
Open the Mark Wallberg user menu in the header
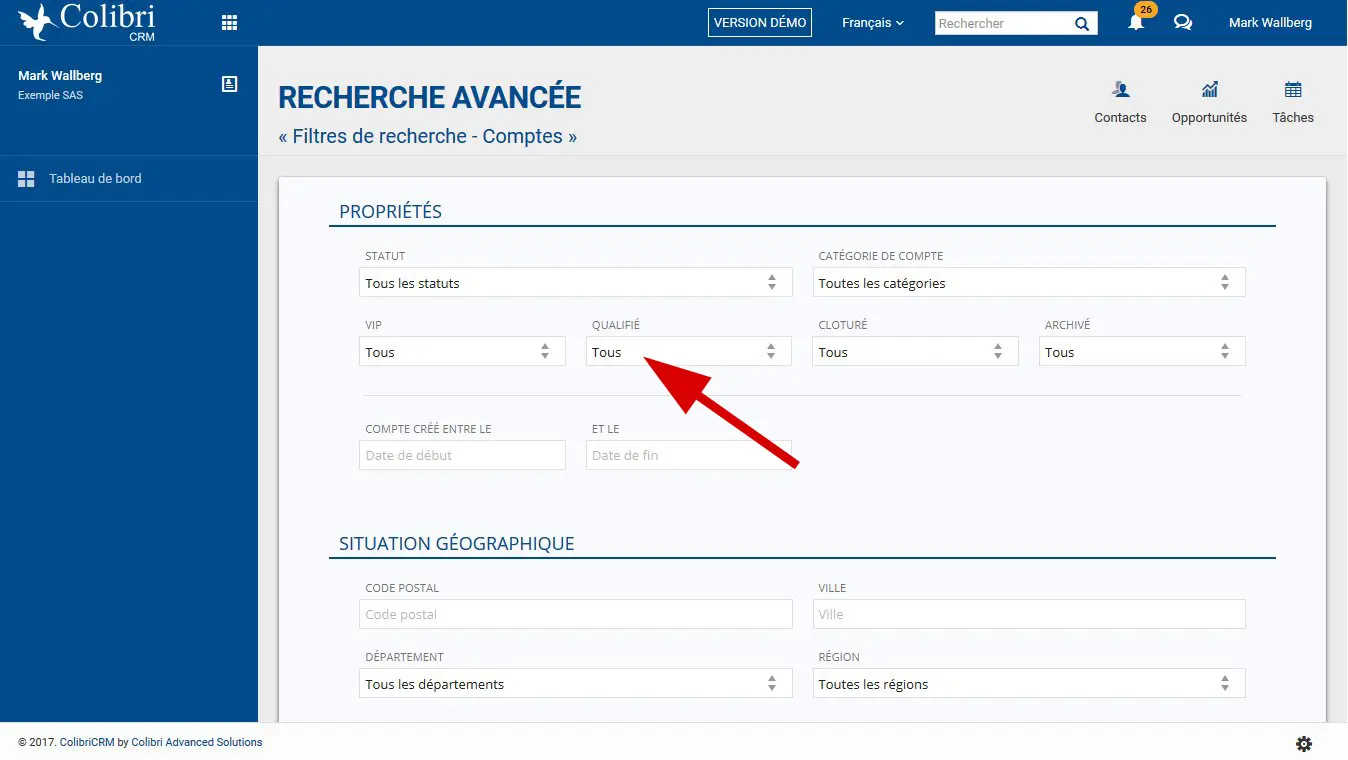click(x=1270, y=23)
